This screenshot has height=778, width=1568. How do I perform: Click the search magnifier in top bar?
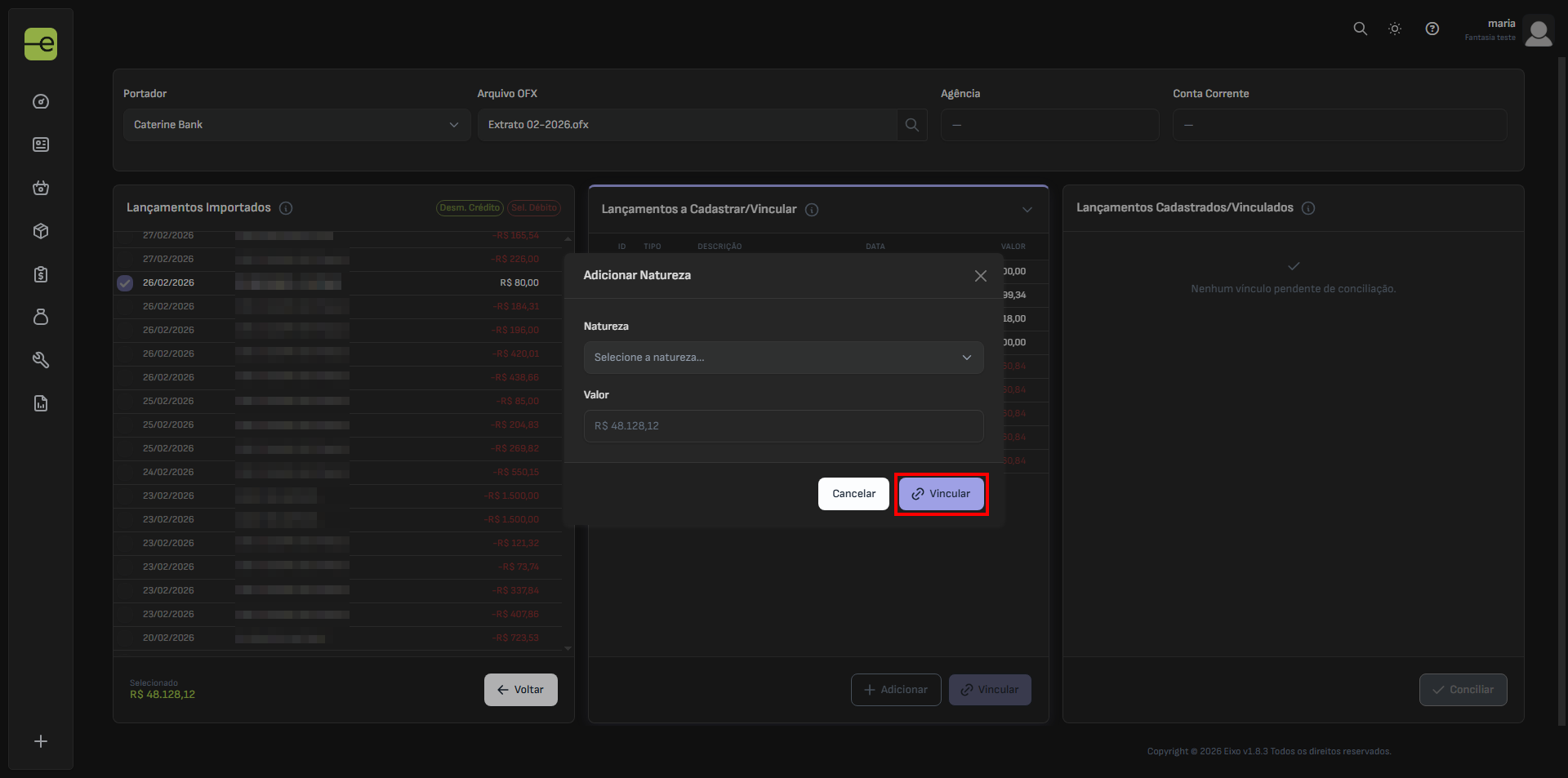click(1360, 29)
